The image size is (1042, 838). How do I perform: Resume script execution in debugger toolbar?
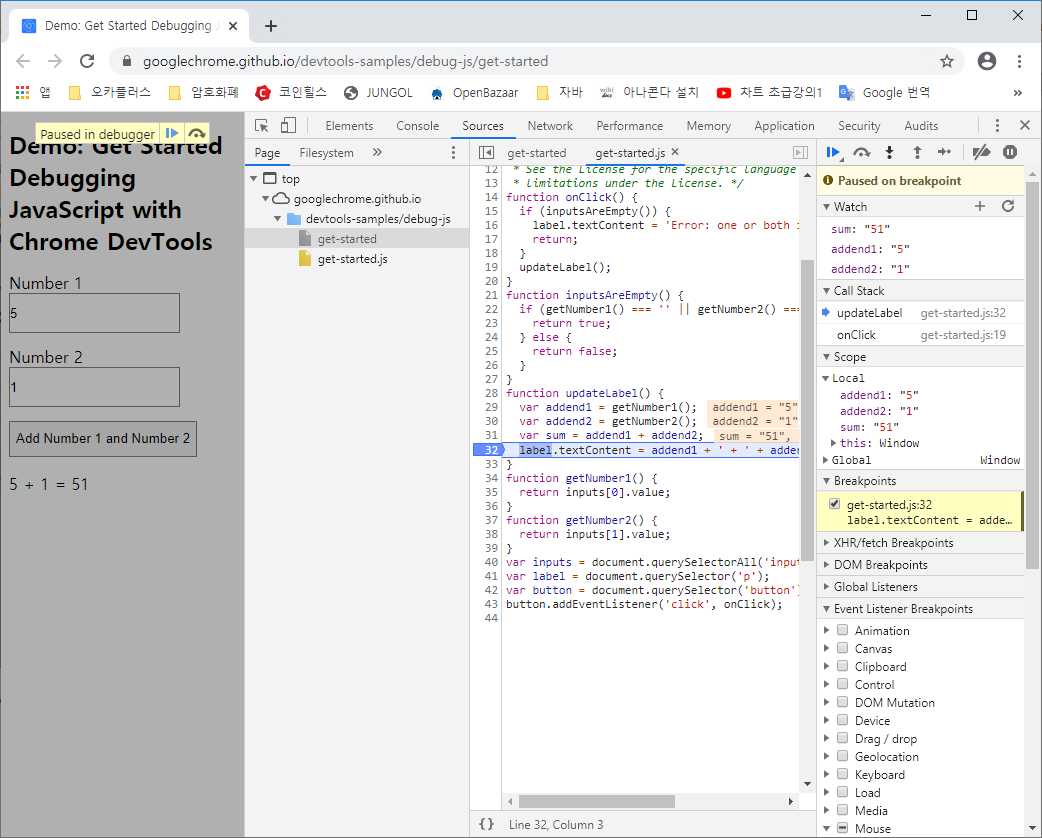[833, 153]
